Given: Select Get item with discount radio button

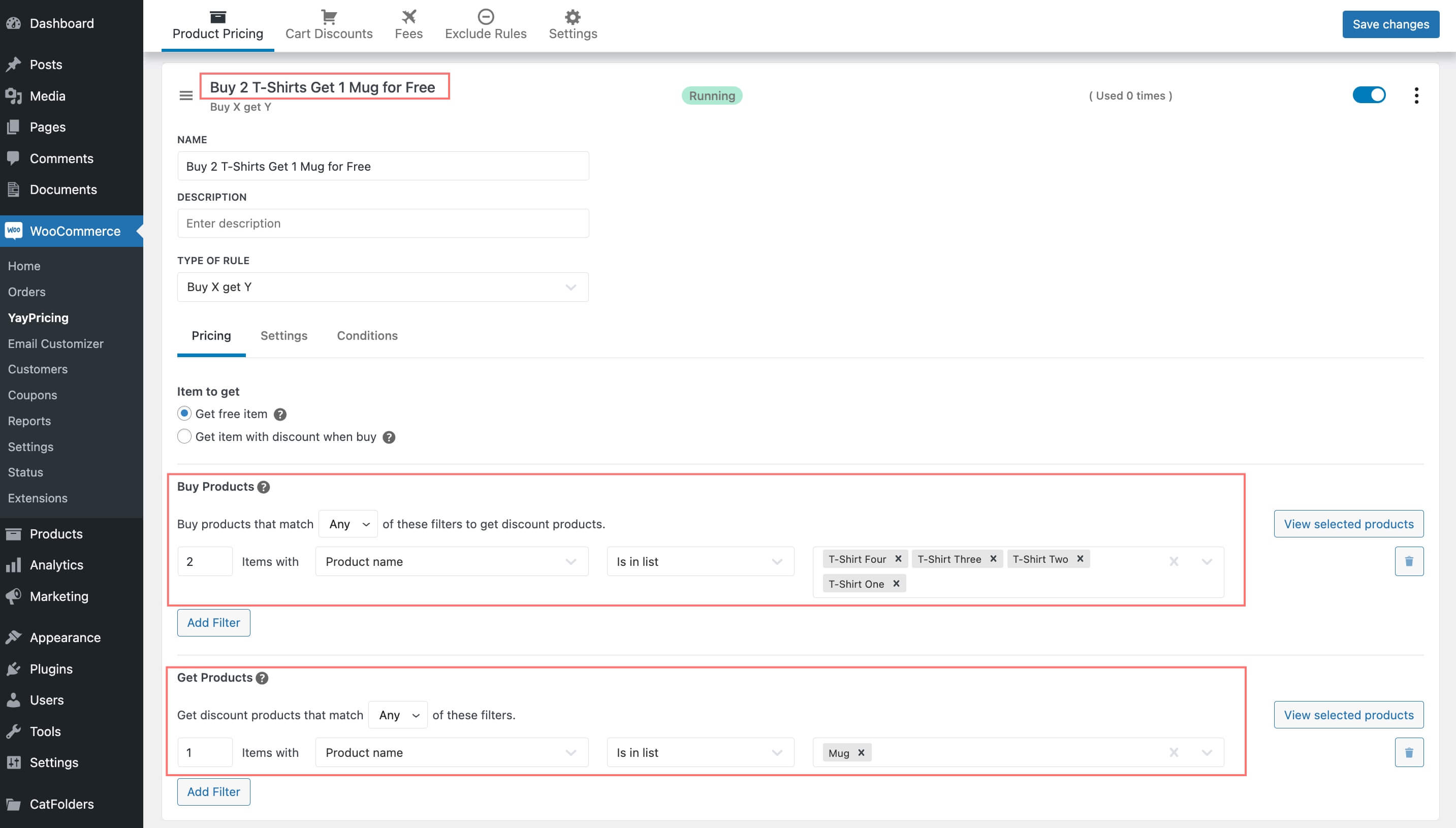Looking at the screenshot, I should tap(183, 436).
